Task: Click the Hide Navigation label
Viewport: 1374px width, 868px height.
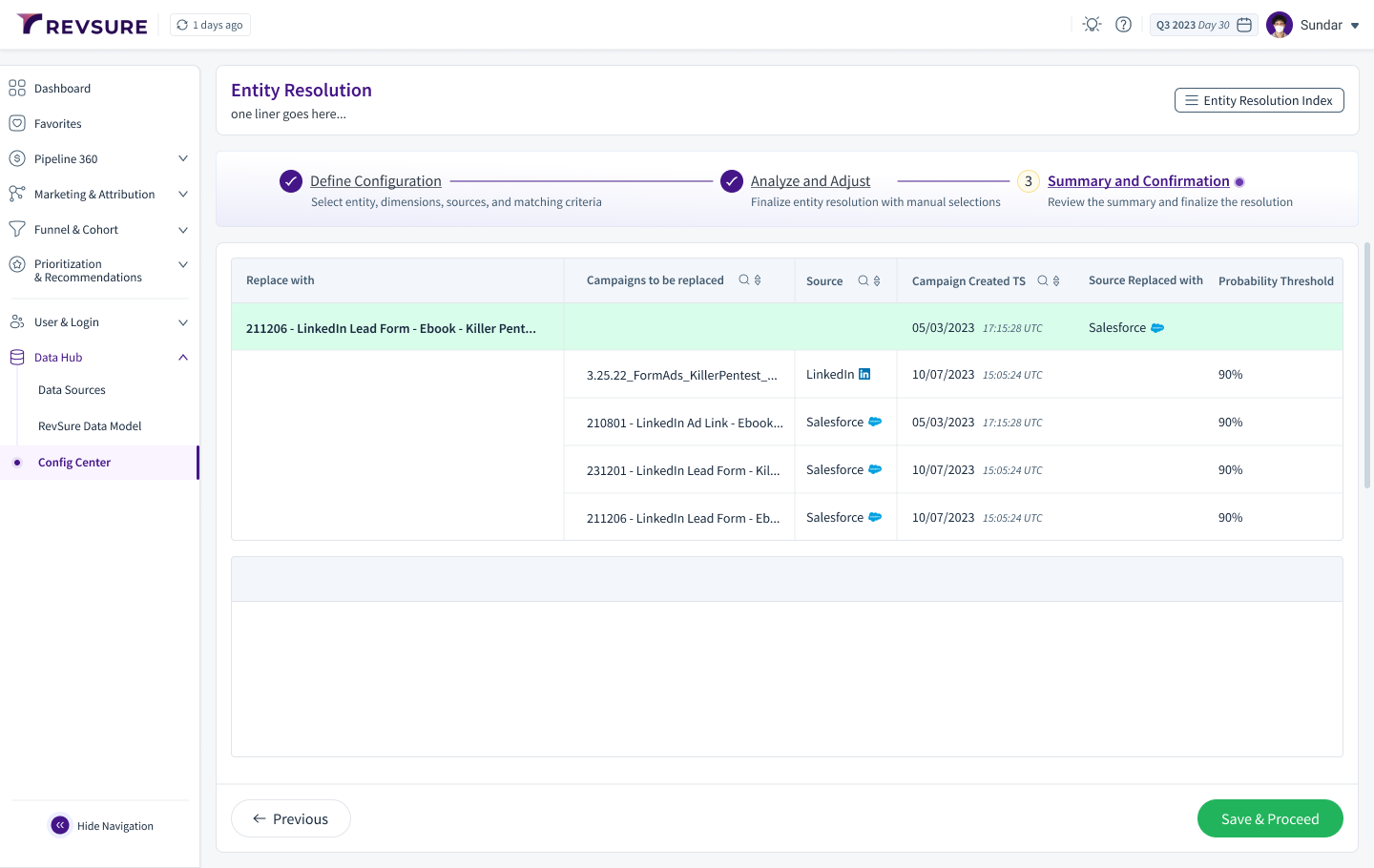Action: (115, 826)
